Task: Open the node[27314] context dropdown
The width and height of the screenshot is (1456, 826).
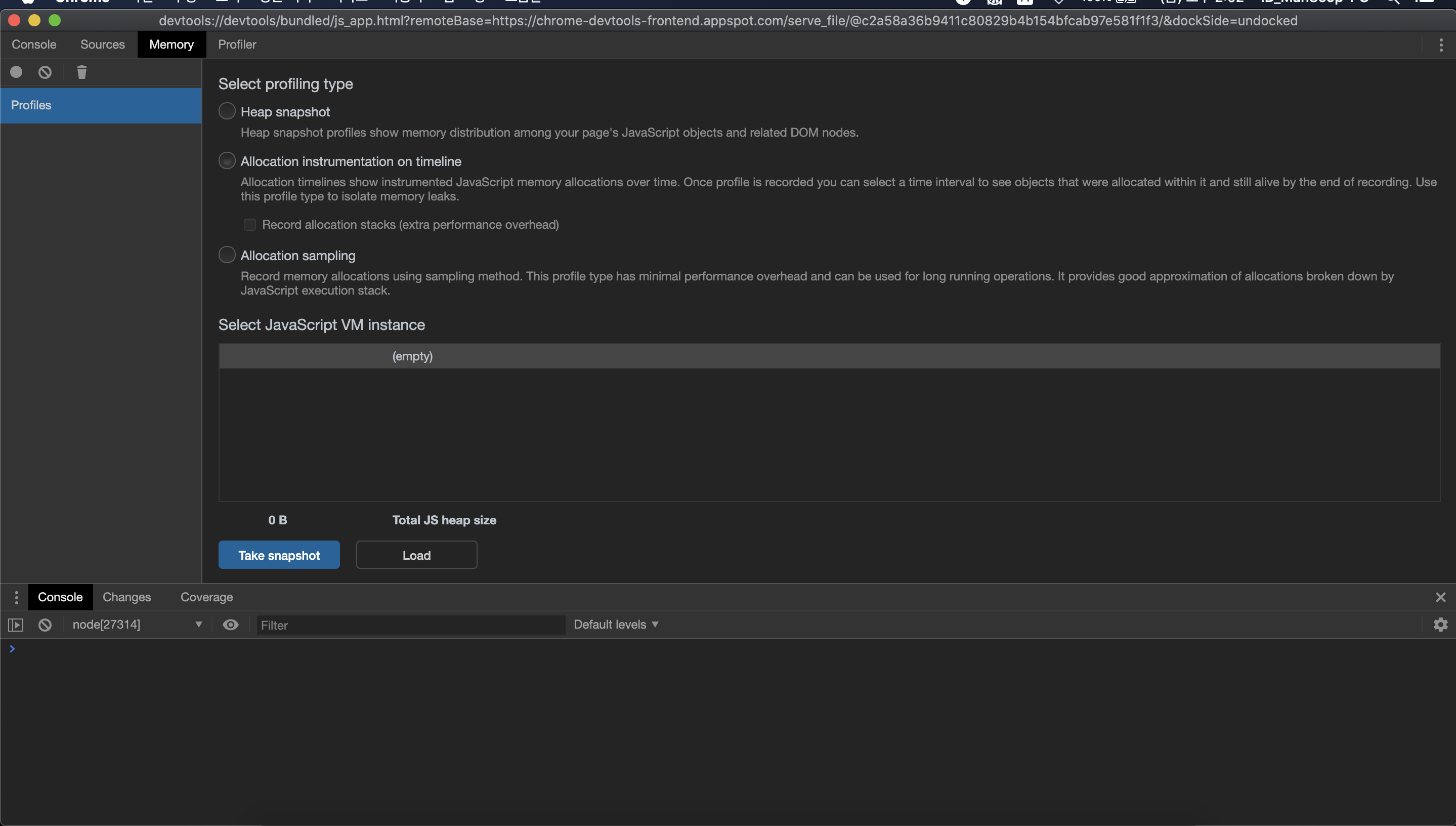Action: click(x=136, y=625)
